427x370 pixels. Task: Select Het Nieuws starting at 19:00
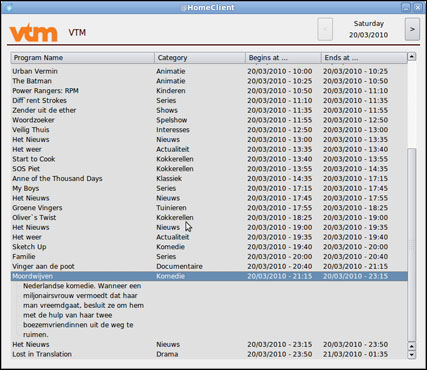coord(209,227)
